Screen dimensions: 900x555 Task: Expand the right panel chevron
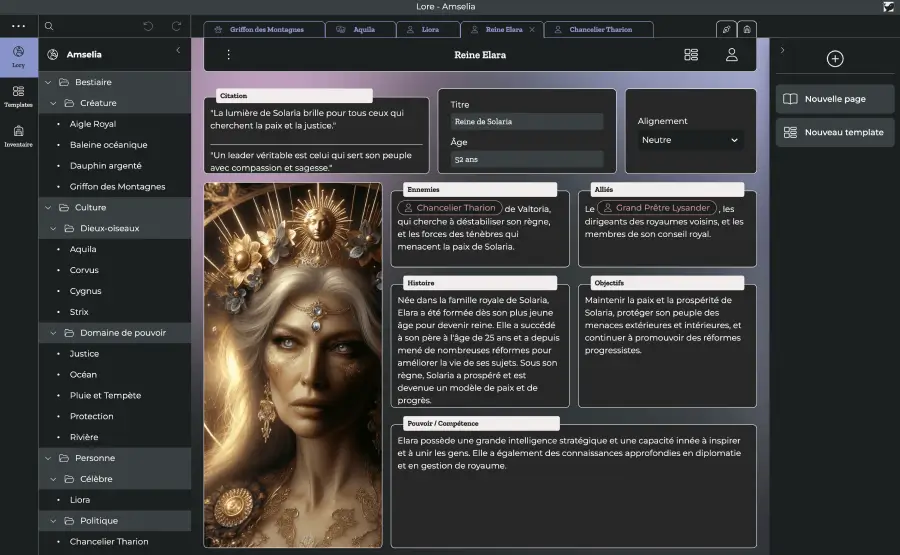coord(782,51)
